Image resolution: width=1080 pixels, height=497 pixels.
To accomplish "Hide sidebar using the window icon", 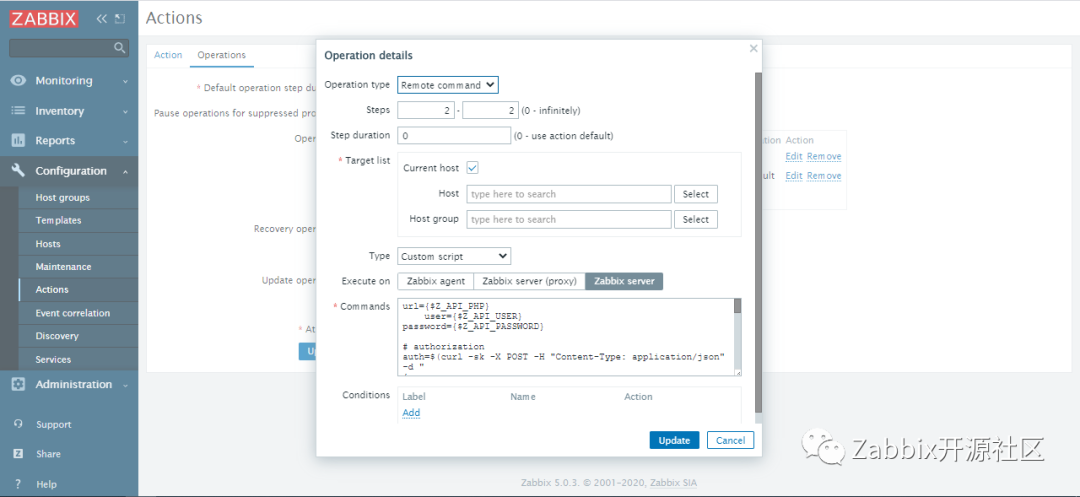I will click(120, 19).
